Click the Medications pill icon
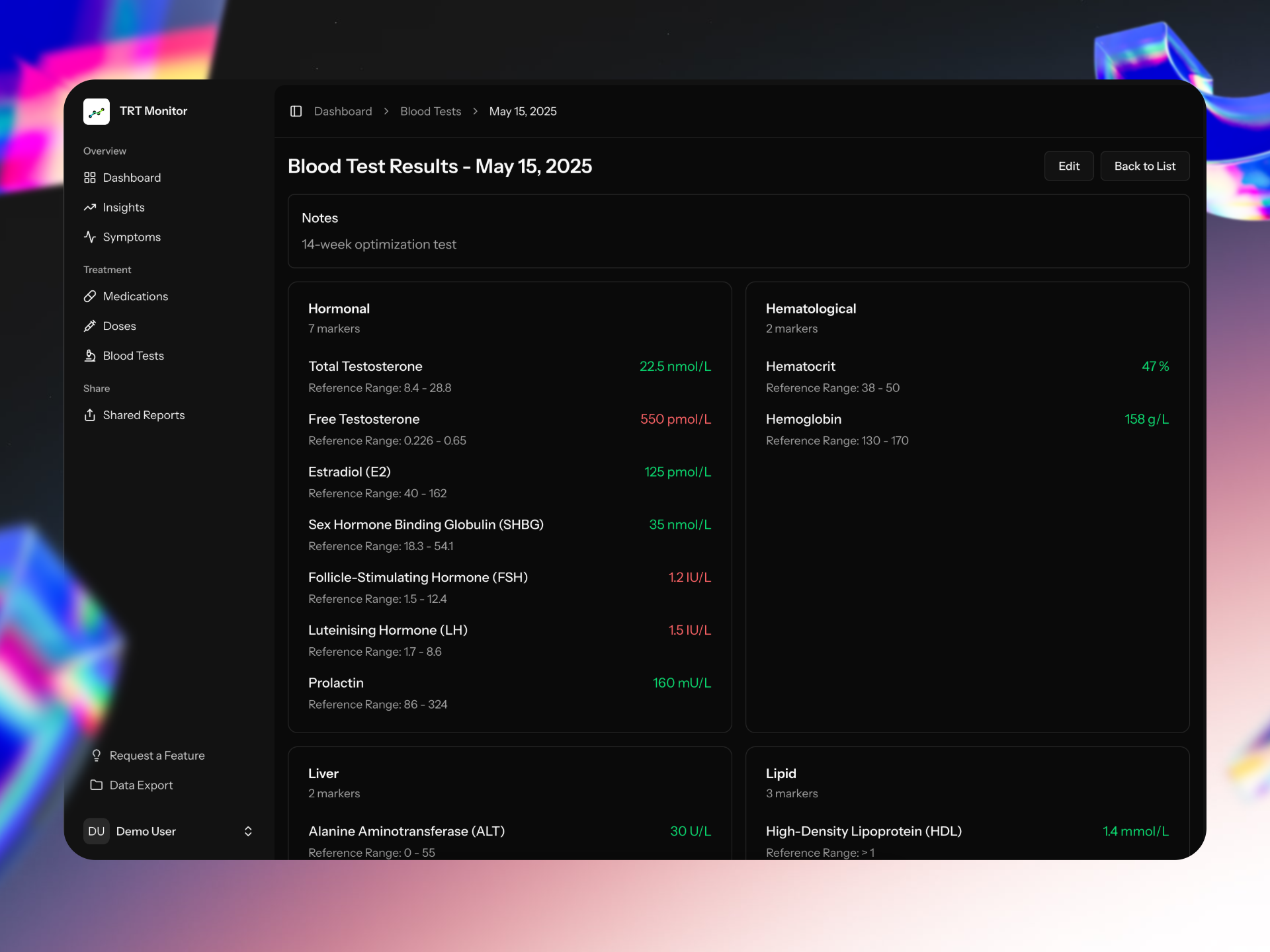 tap(90, 296)
